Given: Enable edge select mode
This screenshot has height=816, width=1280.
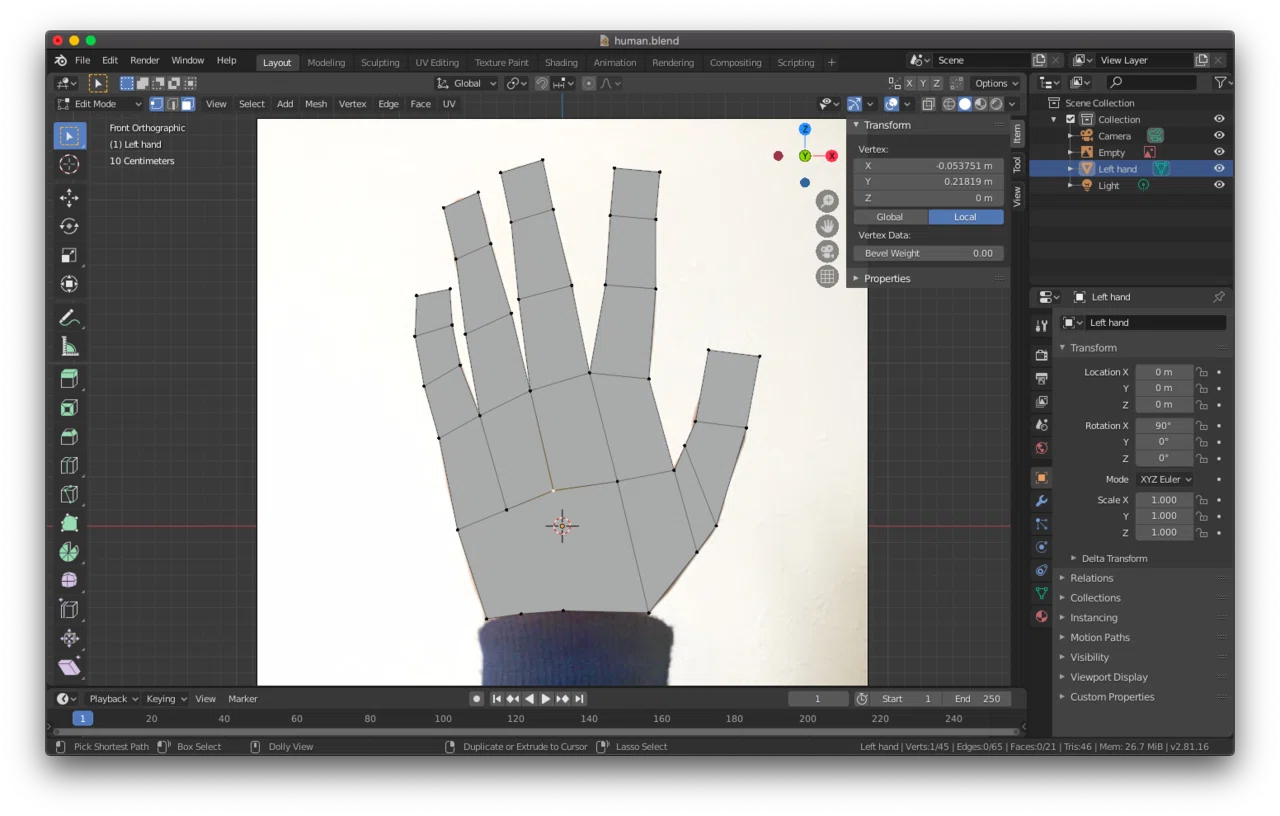Looking at the screenshot, I should [172, 104].
